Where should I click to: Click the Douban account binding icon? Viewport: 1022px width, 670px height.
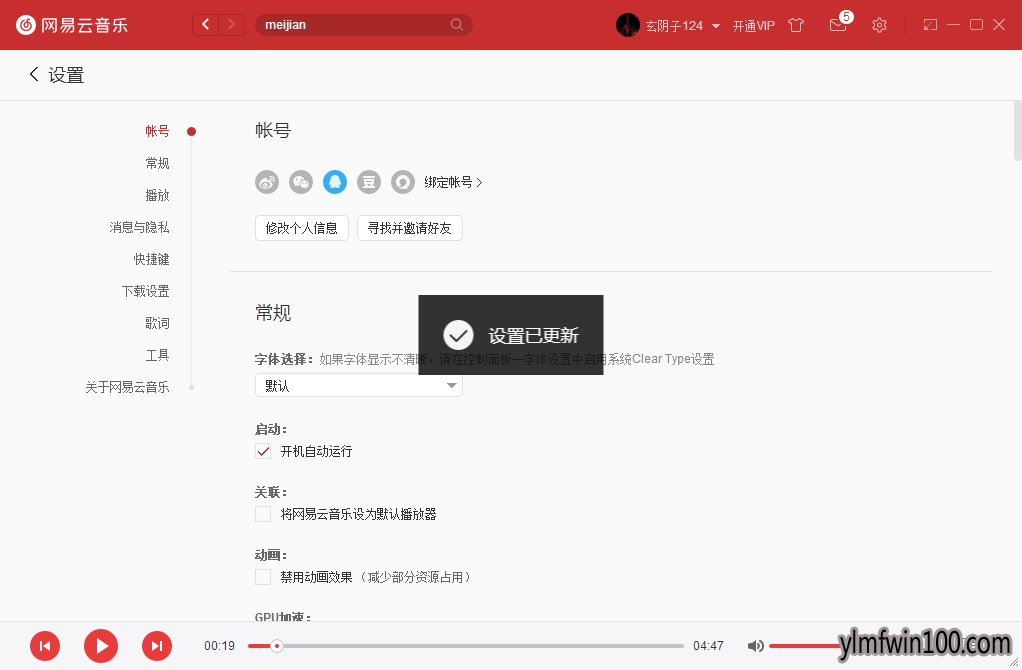(x=368, y=182)
